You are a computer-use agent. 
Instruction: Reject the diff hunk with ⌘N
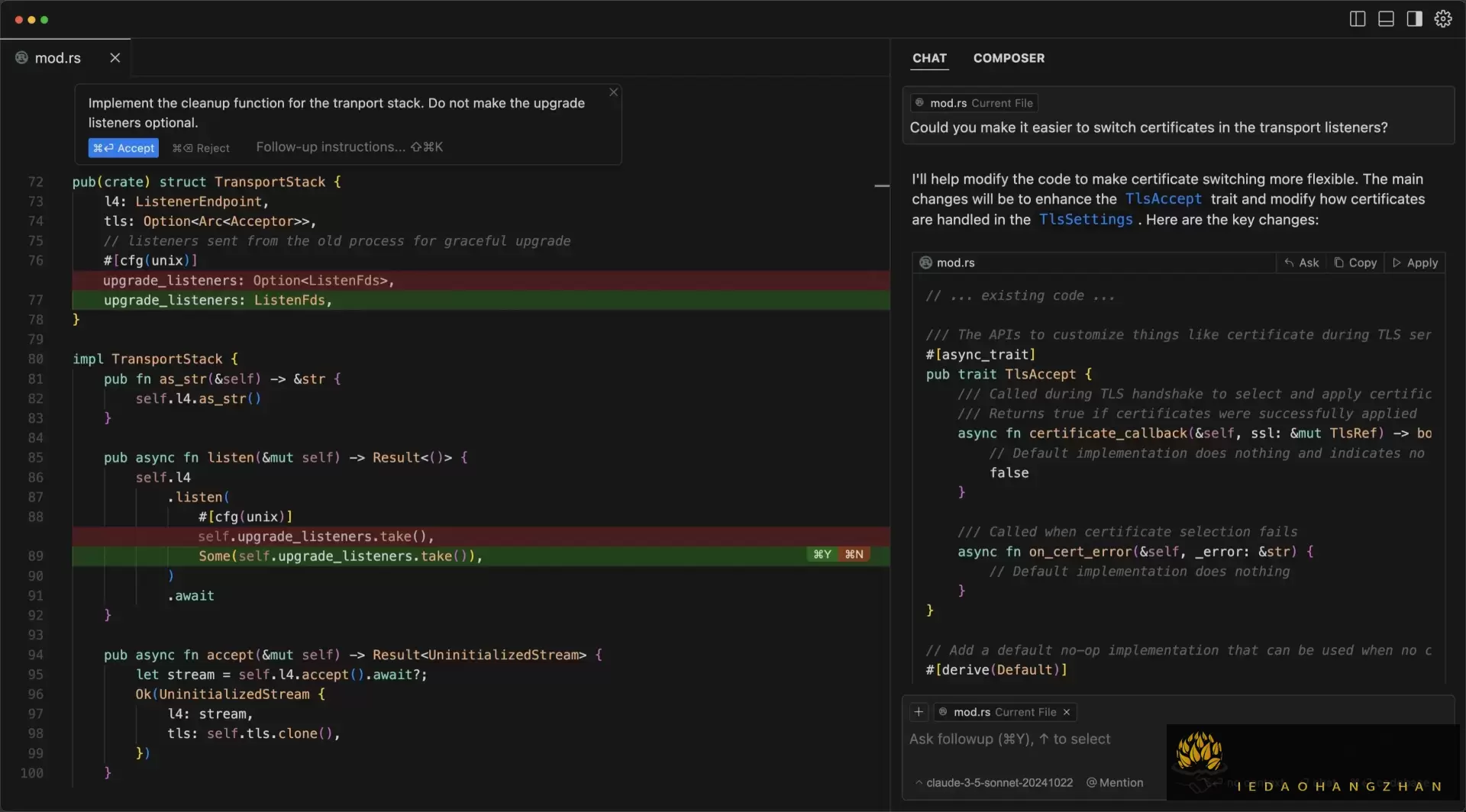[x=854, y=555]
